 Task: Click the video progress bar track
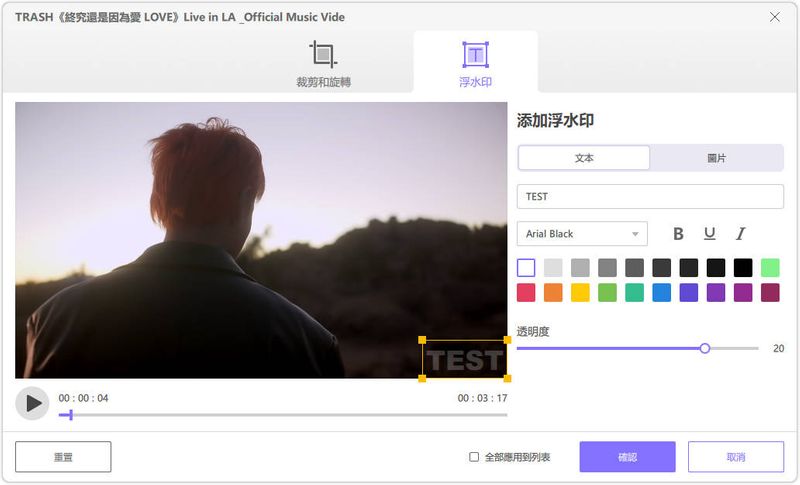[283, 415]
